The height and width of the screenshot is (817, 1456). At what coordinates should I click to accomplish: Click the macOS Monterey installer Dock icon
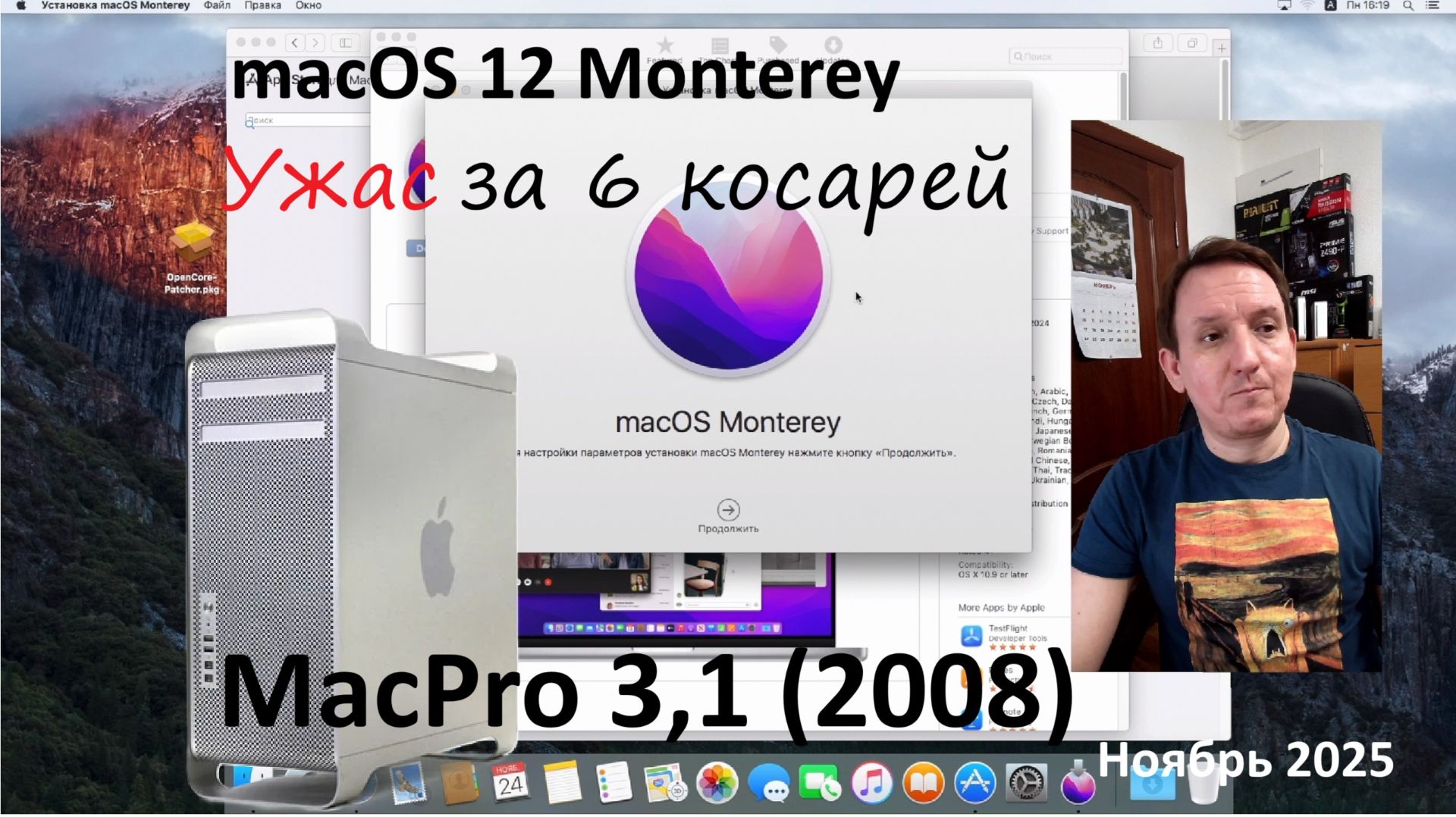(x=1078, y=784)
